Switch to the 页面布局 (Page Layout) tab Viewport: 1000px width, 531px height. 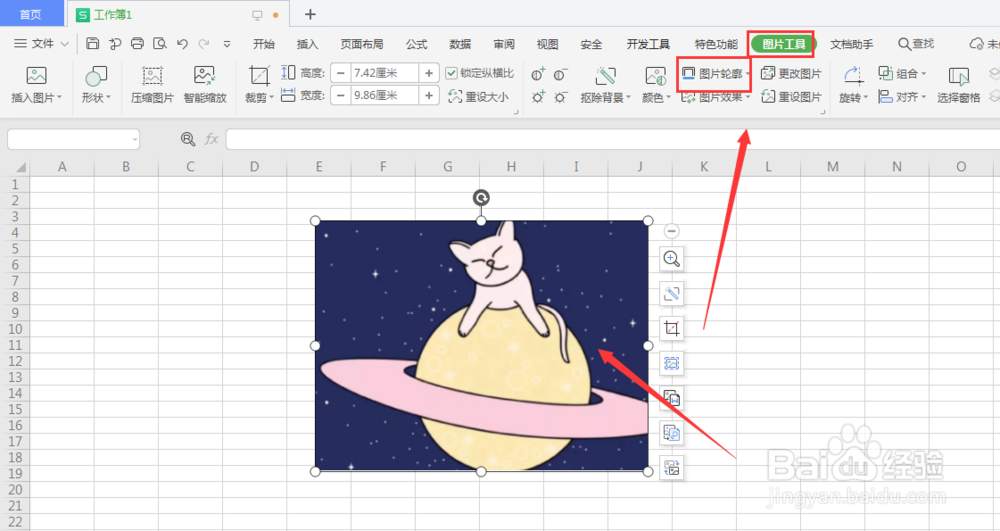362,44
